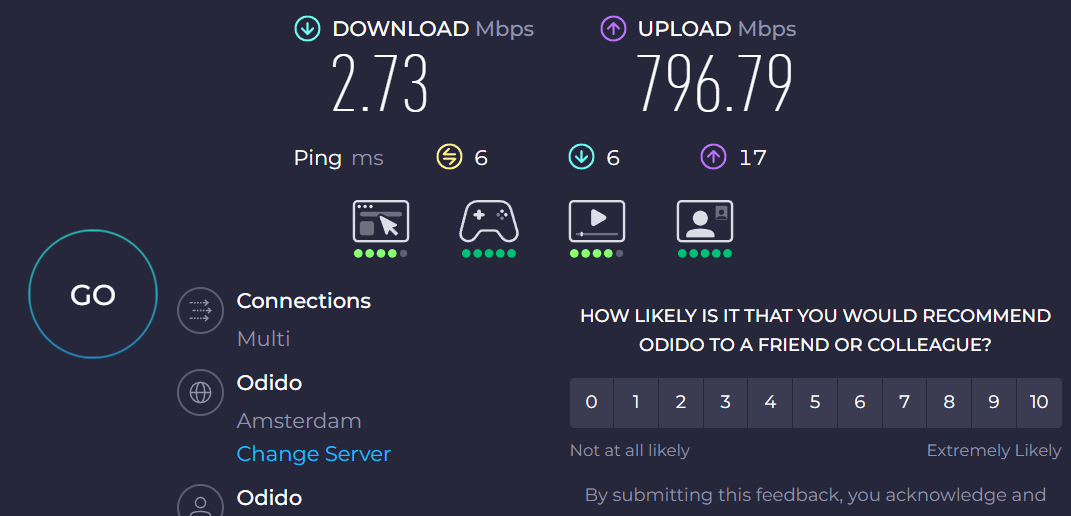Select the upload latency ping icon
The width and height of the screenshot is (1071, 516).
[x=713, y=157]
